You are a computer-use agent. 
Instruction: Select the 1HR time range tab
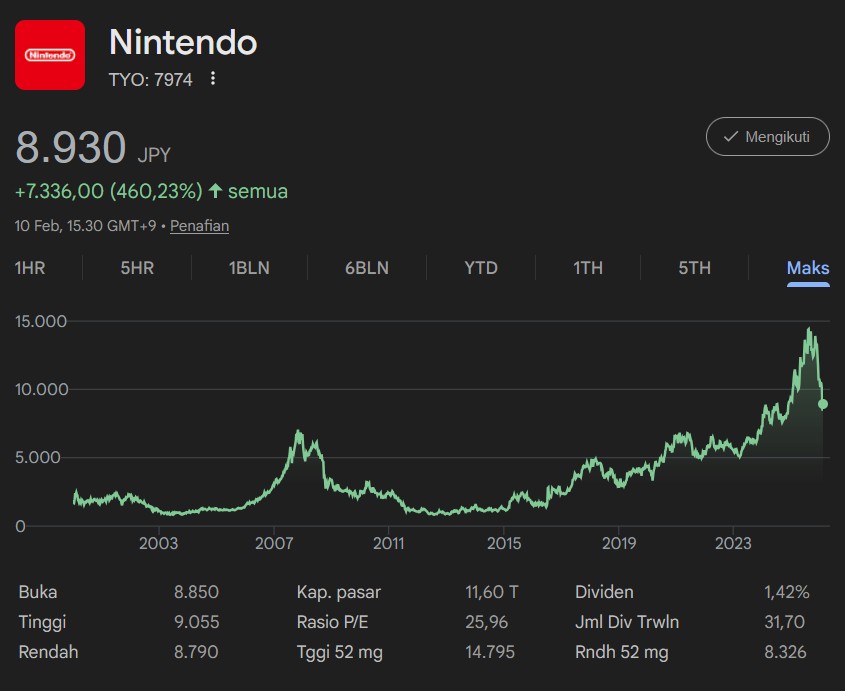(30, 268)
